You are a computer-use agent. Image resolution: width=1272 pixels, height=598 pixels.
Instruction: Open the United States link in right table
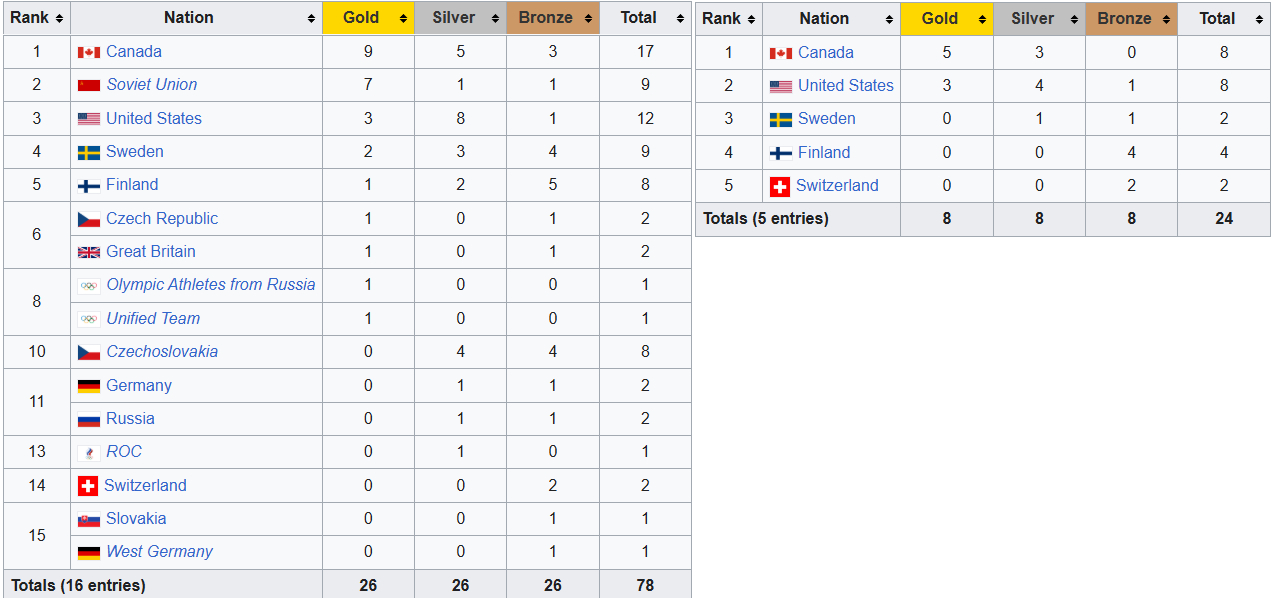pos(845,86)
